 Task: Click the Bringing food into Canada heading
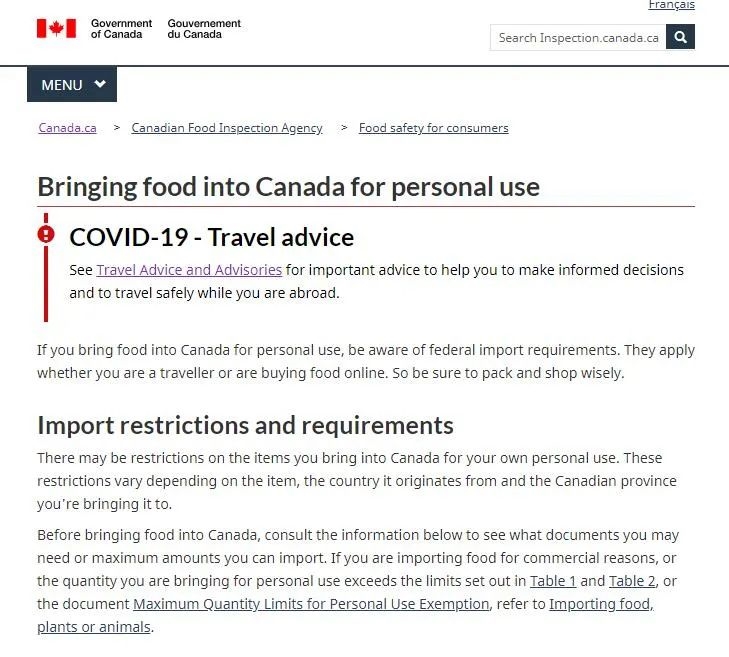tap(288, 187)
